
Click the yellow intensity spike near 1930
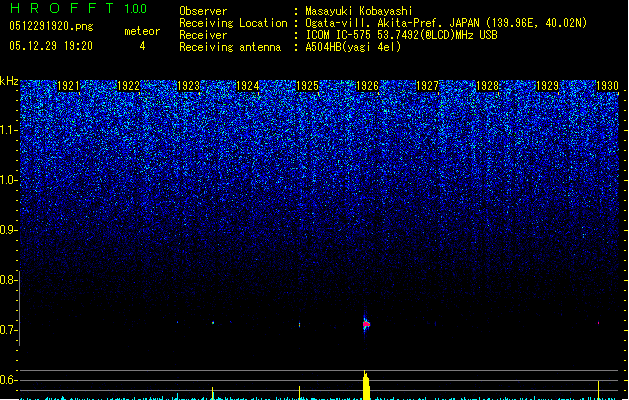click(x=599, y=390)
